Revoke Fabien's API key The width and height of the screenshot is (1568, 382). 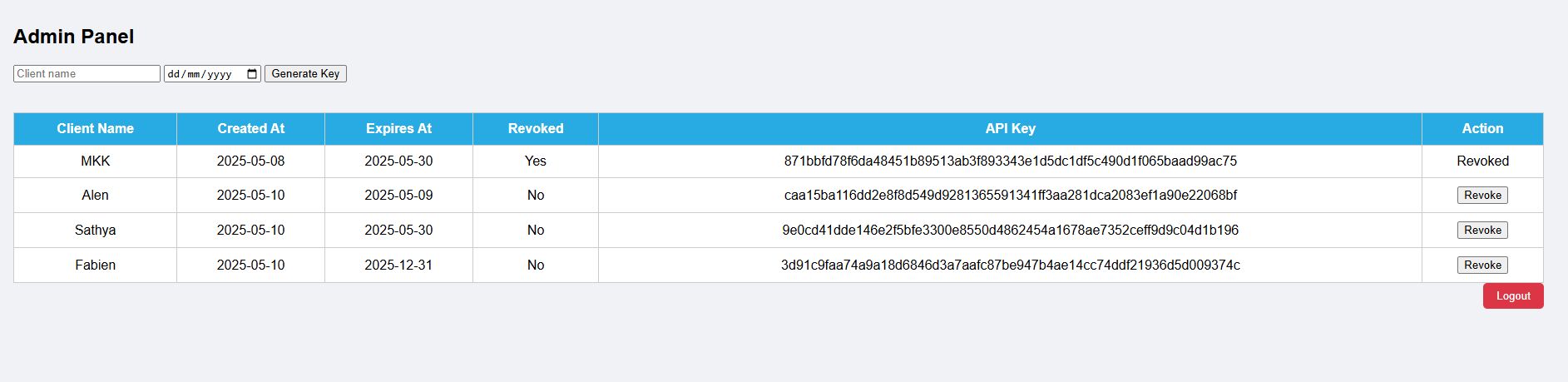coord(1482,265)
